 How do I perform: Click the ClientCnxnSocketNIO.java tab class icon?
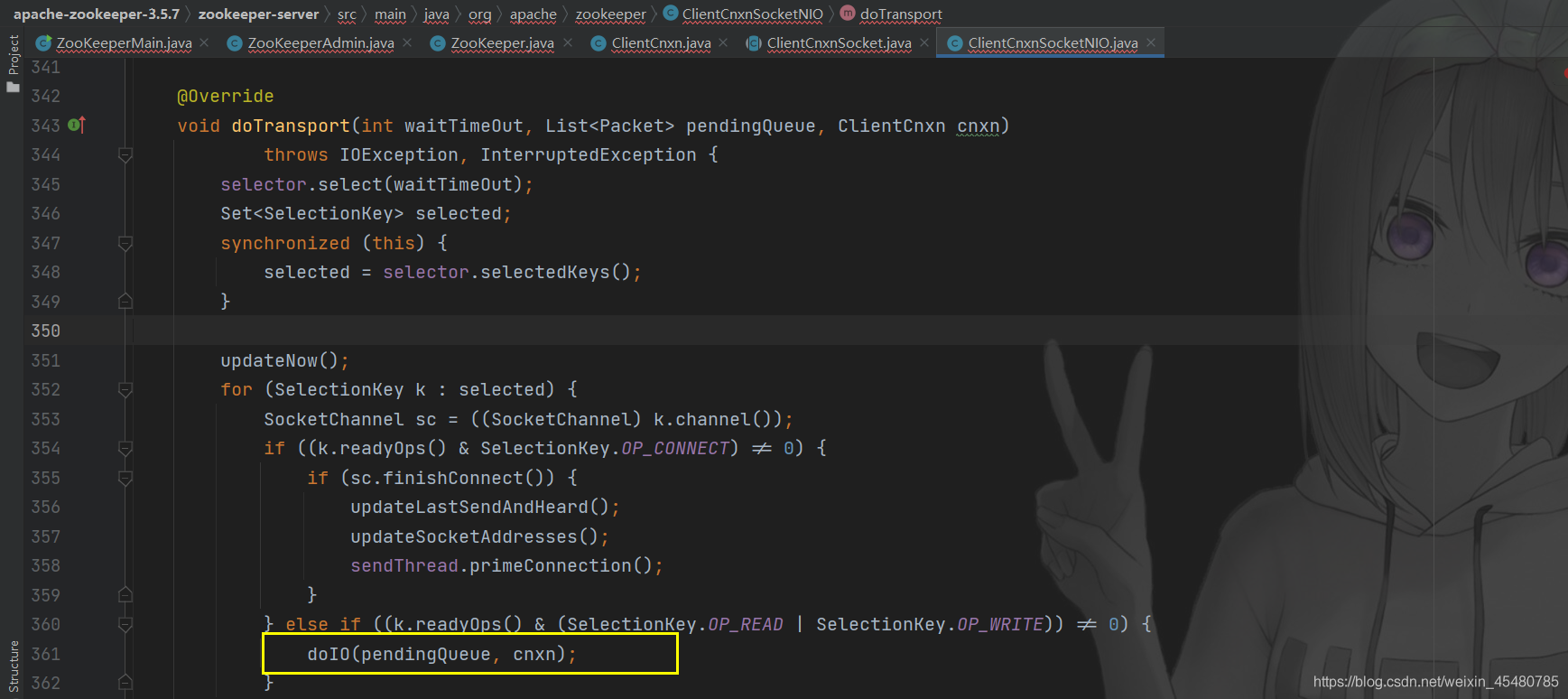tap(954, 42)
